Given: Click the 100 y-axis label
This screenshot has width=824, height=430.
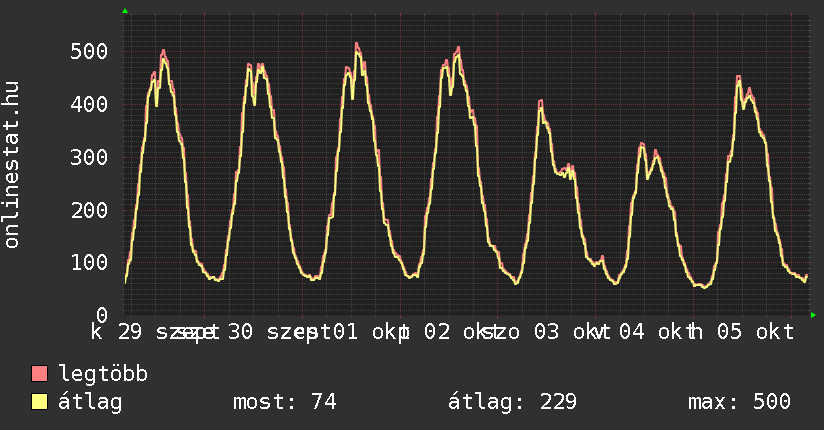Looking at the screenshot, I should [x=89, y=262].
